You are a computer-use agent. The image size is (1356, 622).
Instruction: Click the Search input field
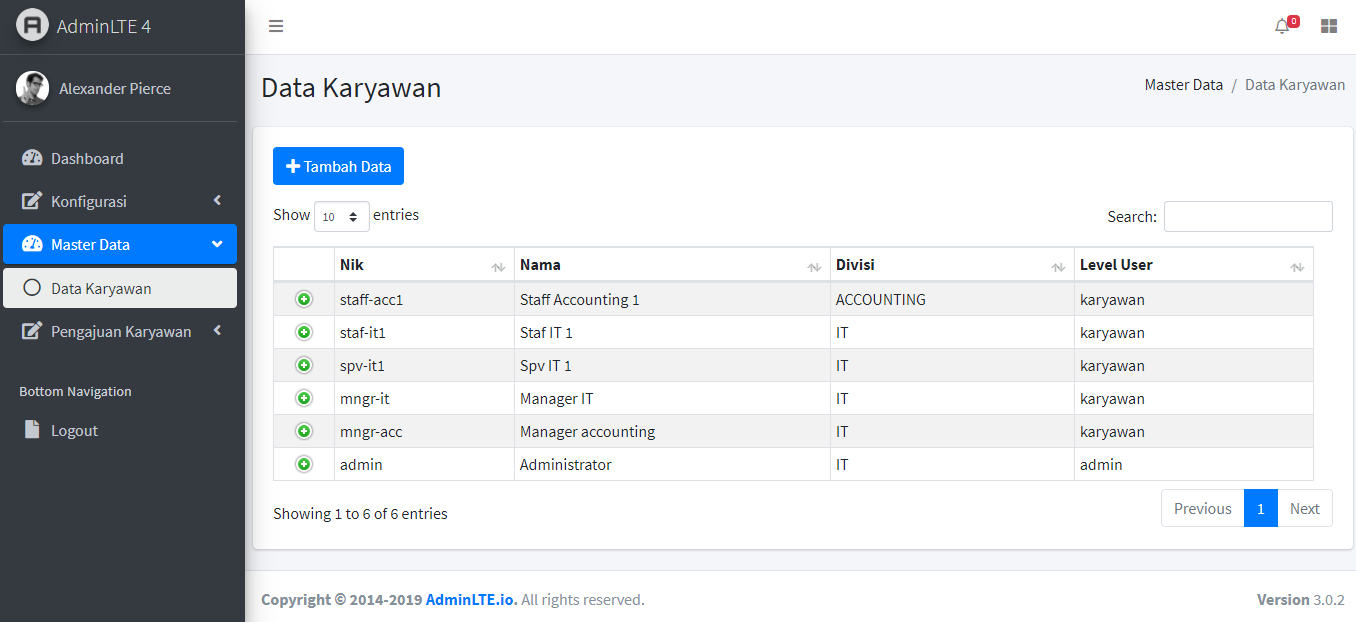[1248, 216]
